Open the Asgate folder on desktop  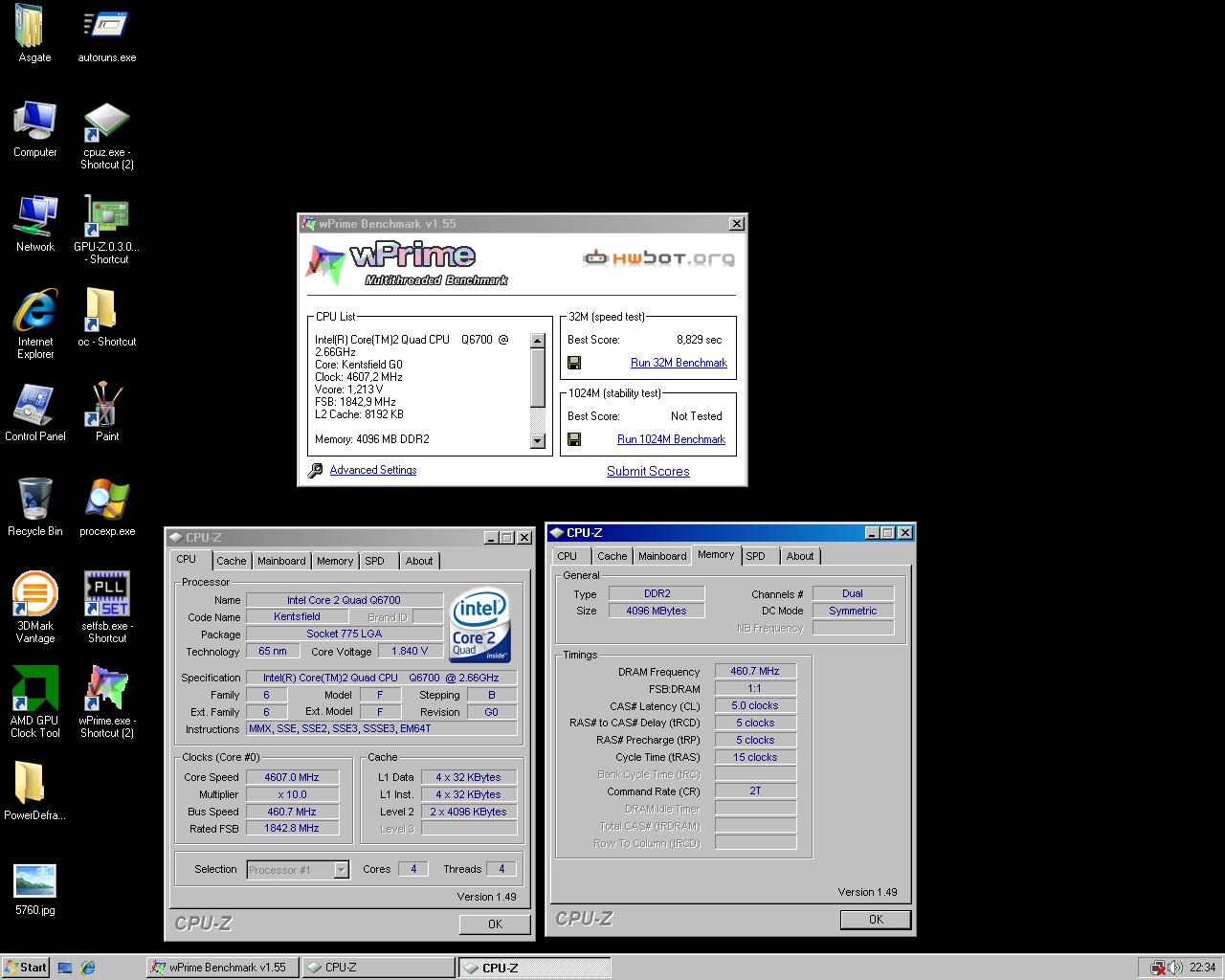tap(34, 33)
